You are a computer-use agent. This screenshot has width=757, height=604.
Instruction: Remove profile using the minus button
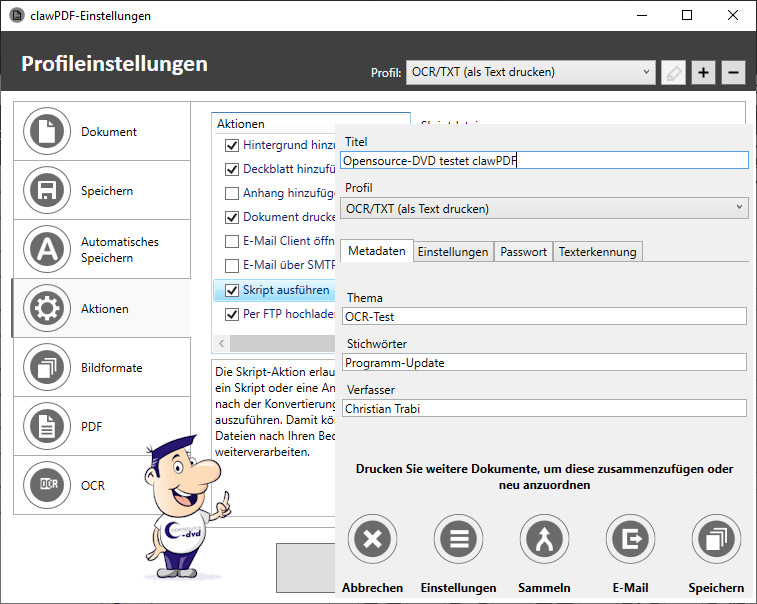click(x=733, y=72)
